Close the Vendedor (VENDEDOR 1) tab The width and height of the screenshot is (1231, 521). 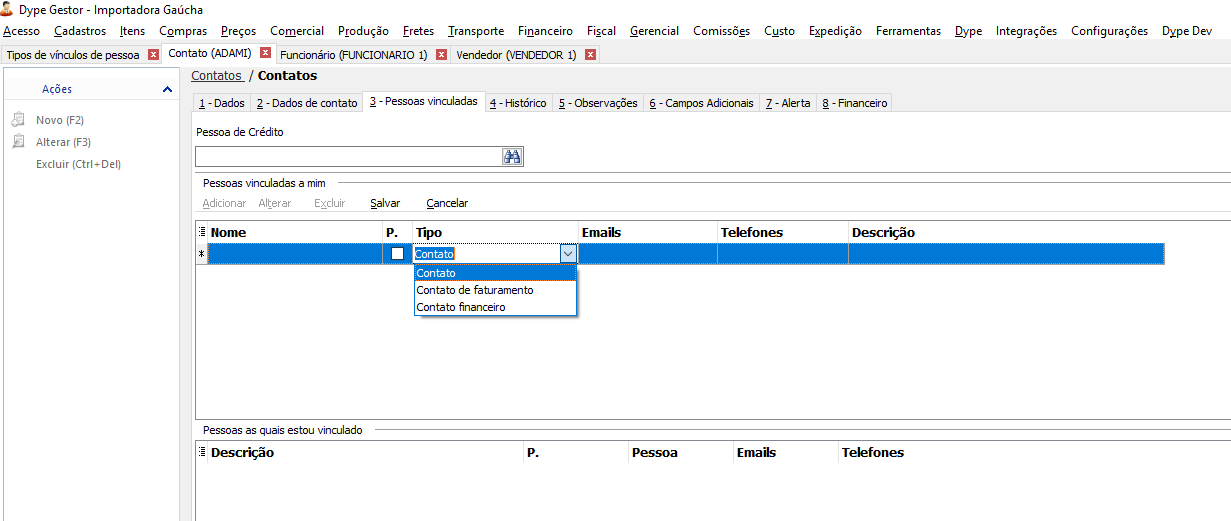[590, 54]
